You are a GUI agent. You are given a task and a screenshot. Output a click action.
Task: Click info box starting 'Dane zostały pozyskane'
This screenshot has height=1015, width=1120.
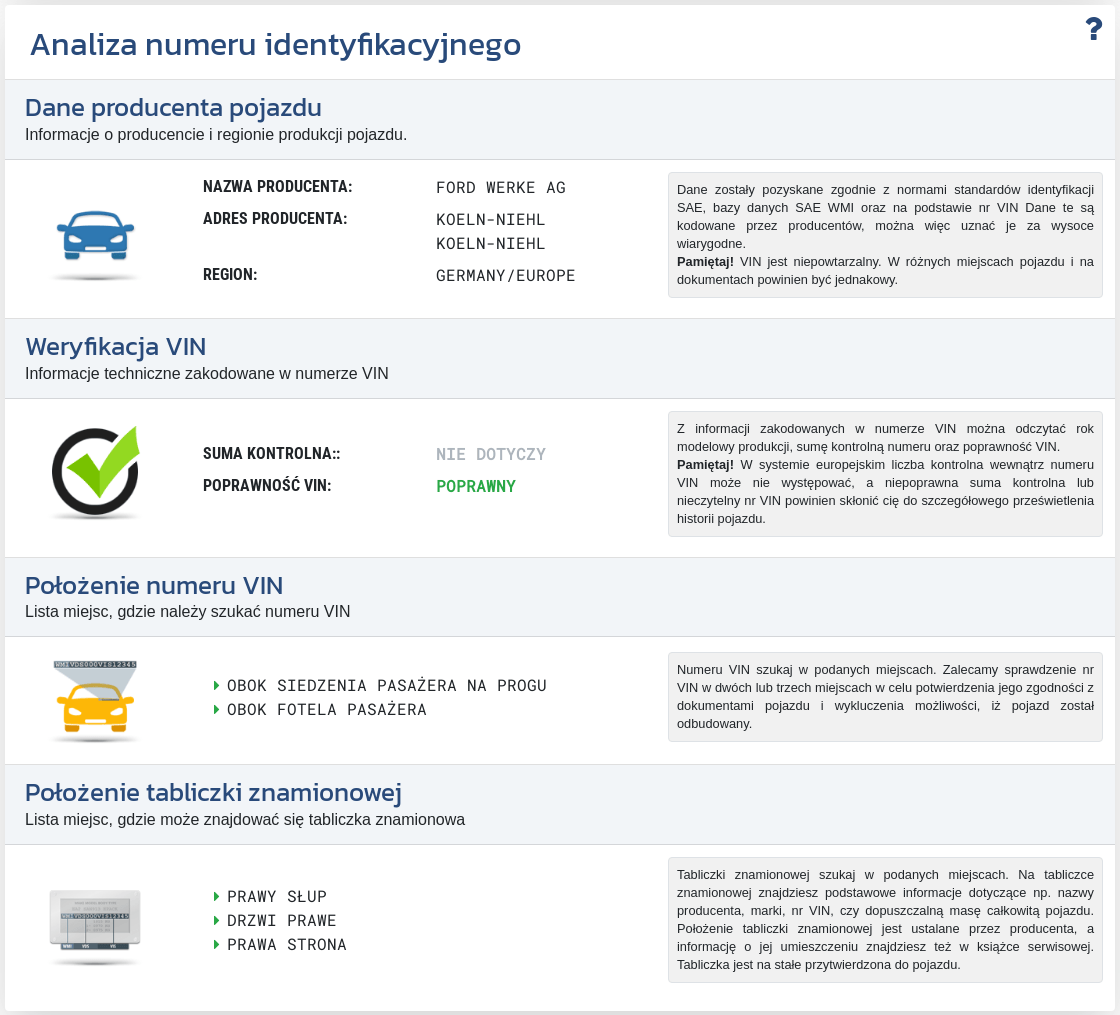885,235
